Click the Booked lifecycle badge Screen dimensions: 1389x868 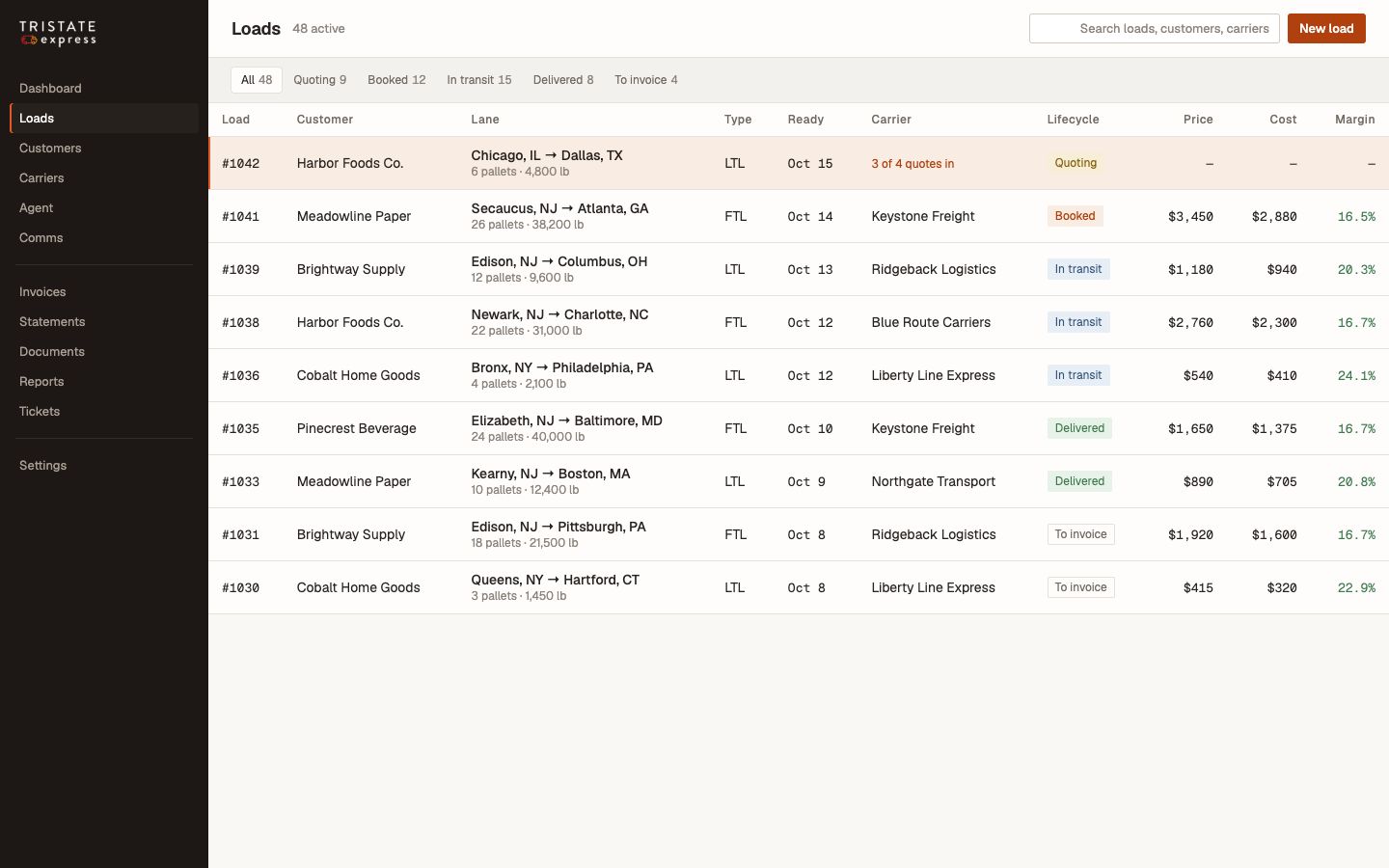coord(1075,216)
